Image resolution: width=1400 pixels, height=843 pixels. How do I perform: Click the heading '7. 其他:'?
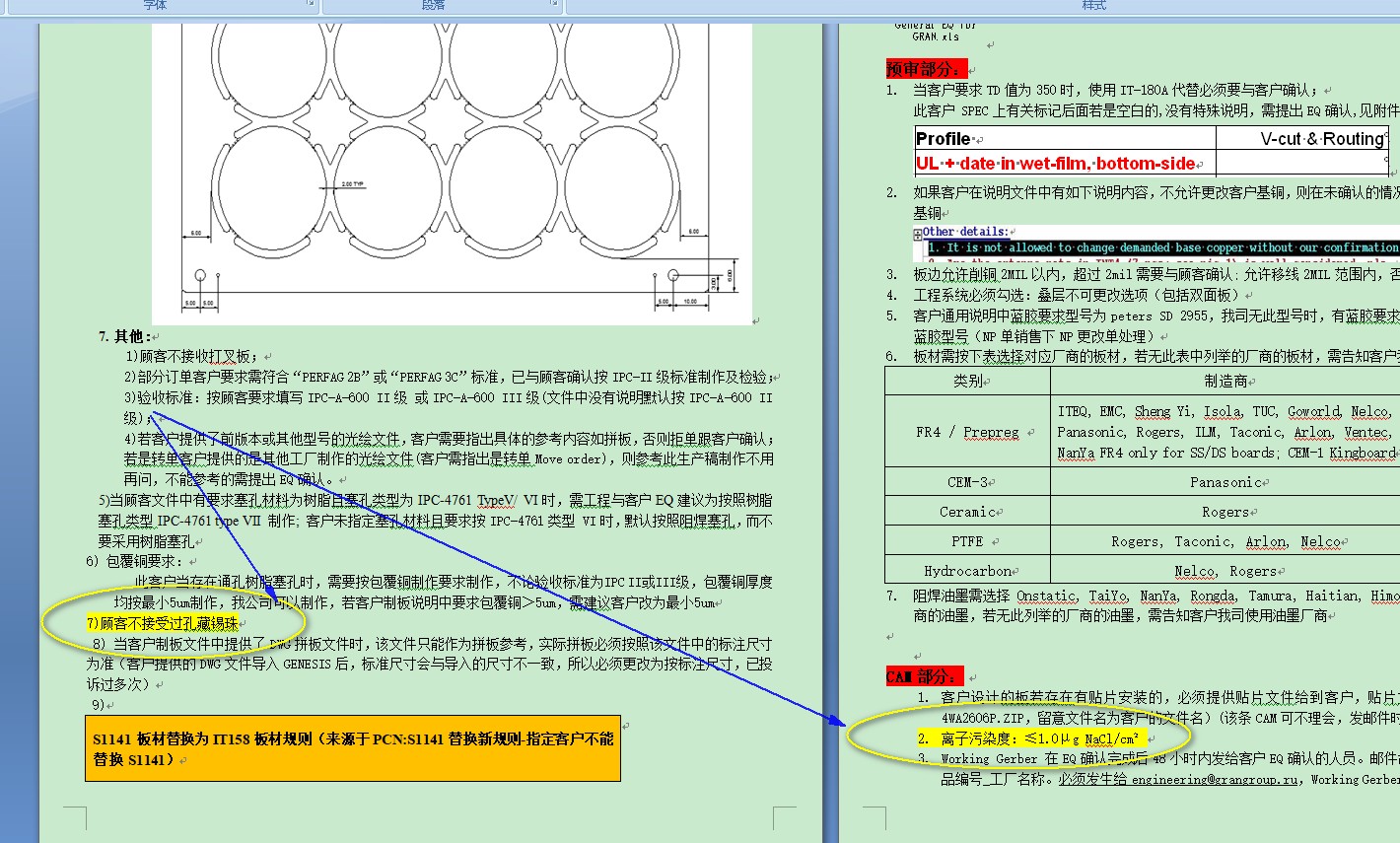tap(125, 336)
